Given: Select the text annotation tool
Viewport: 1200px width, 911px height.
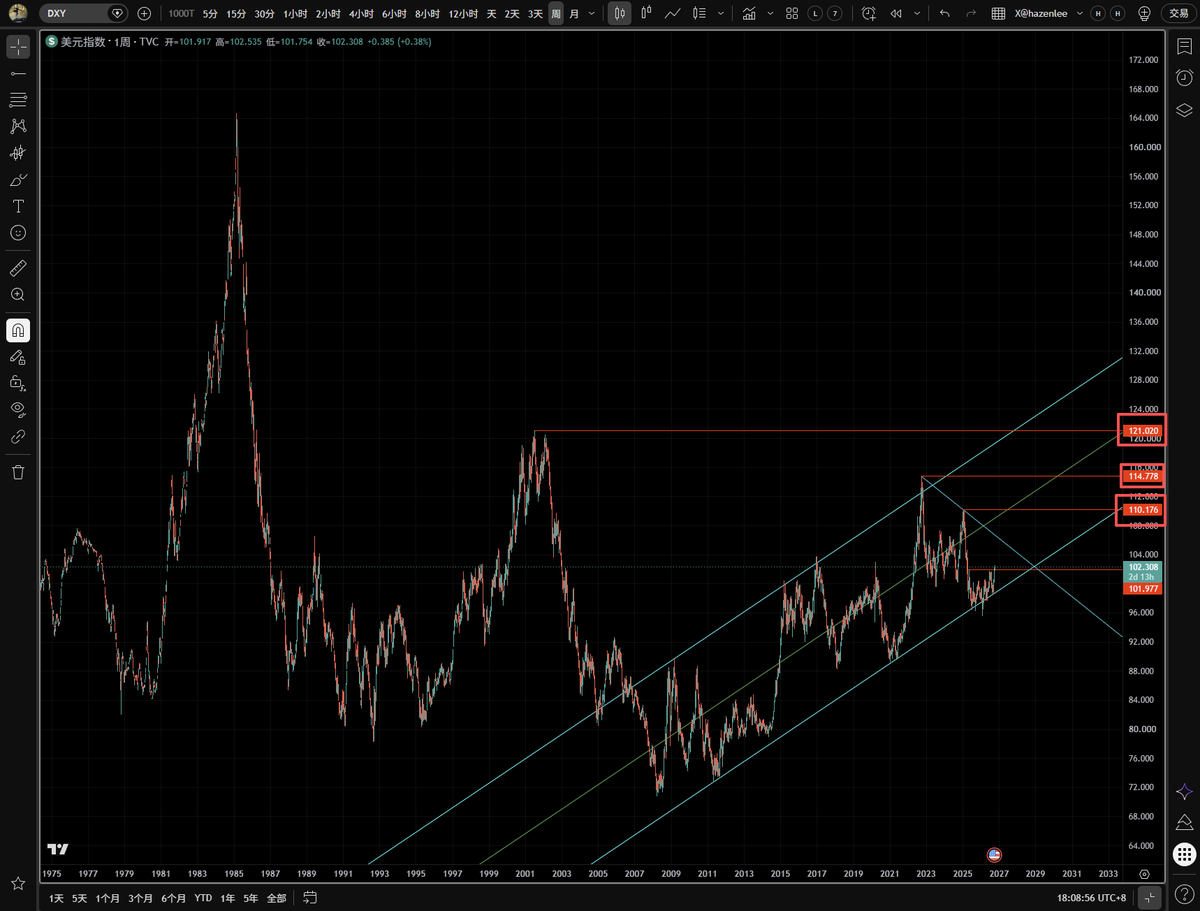Looking at the screenshot, I should [18, 206].
